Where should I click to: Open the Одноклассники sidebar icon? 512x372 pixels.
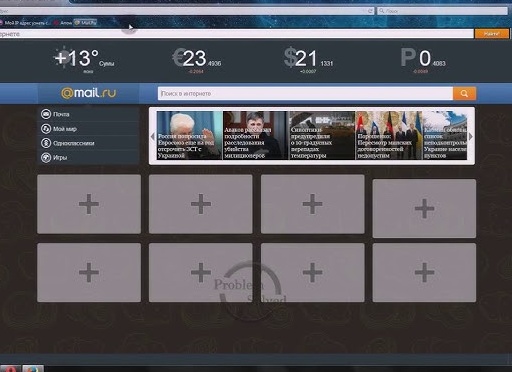[46, 143]
